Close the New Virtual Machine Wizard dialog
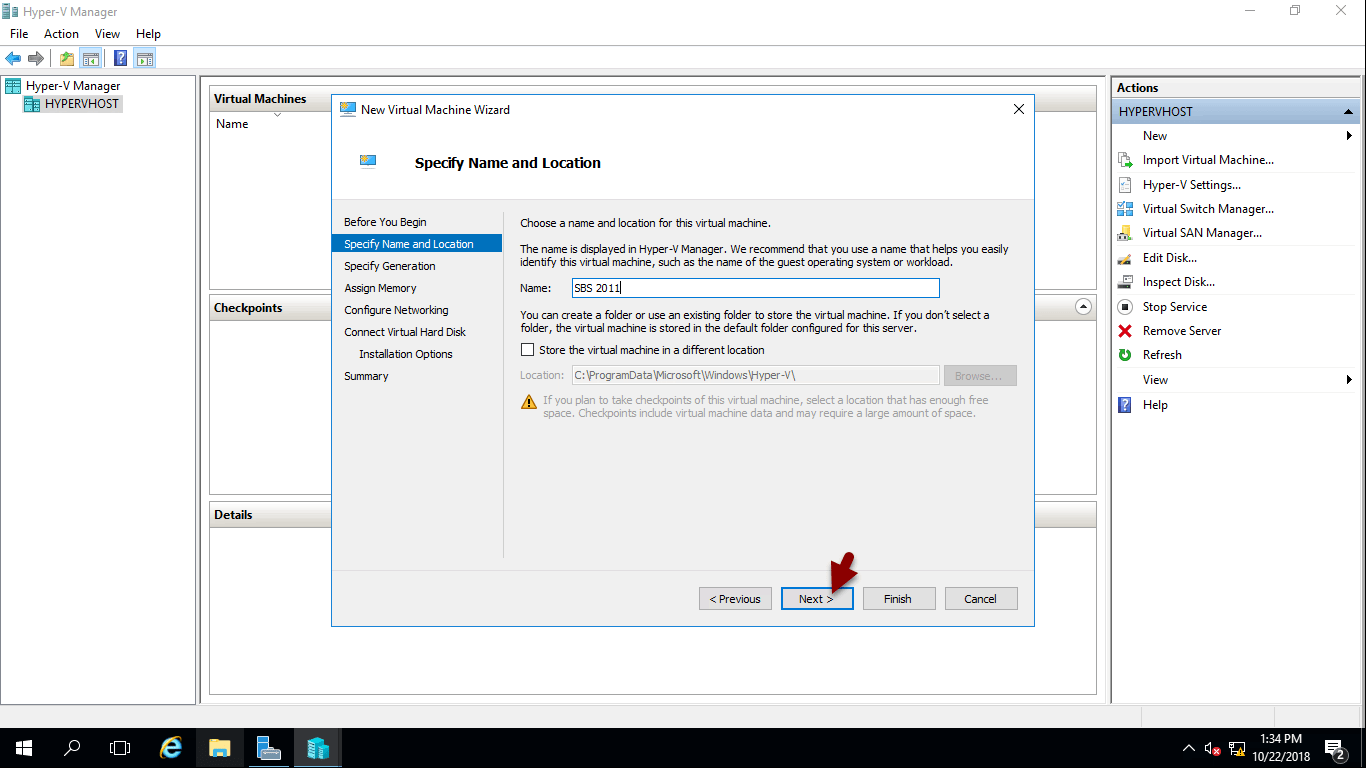The width and height of the screenshot is (1366, 768). [x=1019, y=109]
